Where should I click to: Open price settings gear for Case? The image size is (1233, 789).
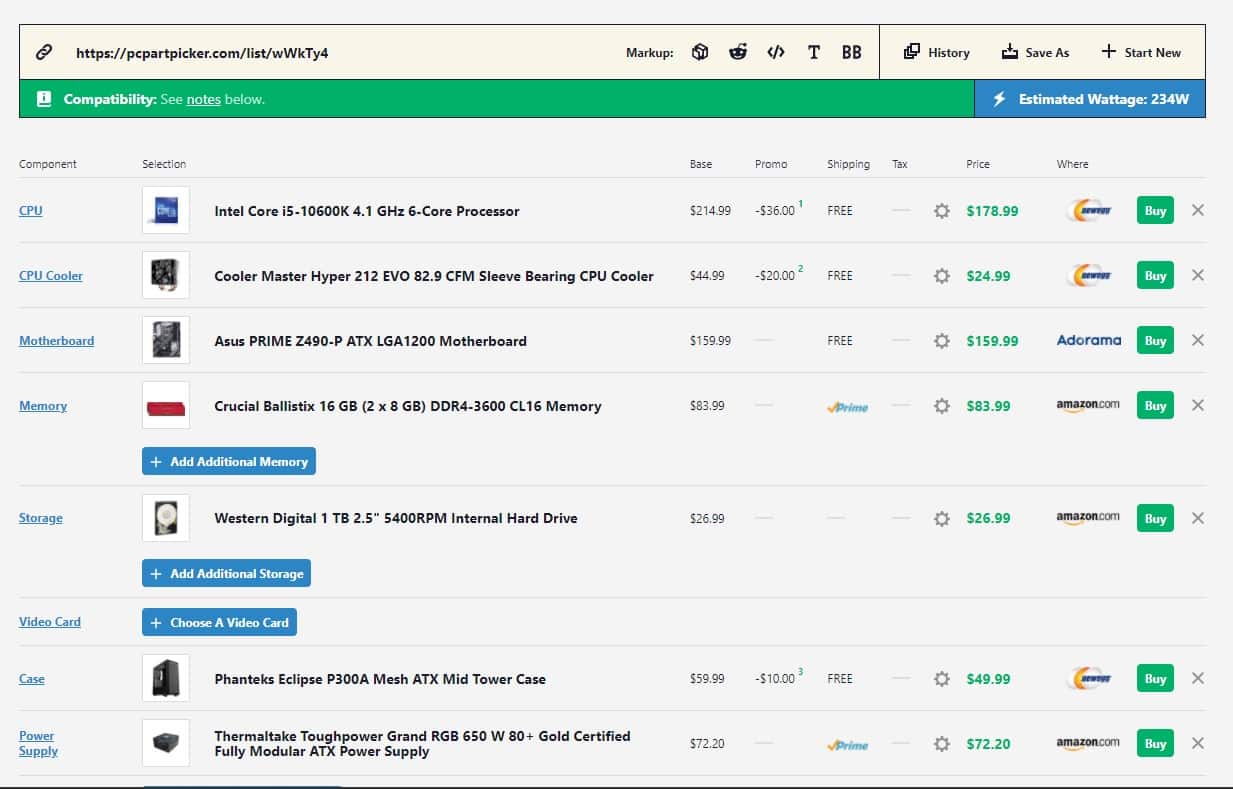pyautogui.click(x=941, y=679)
